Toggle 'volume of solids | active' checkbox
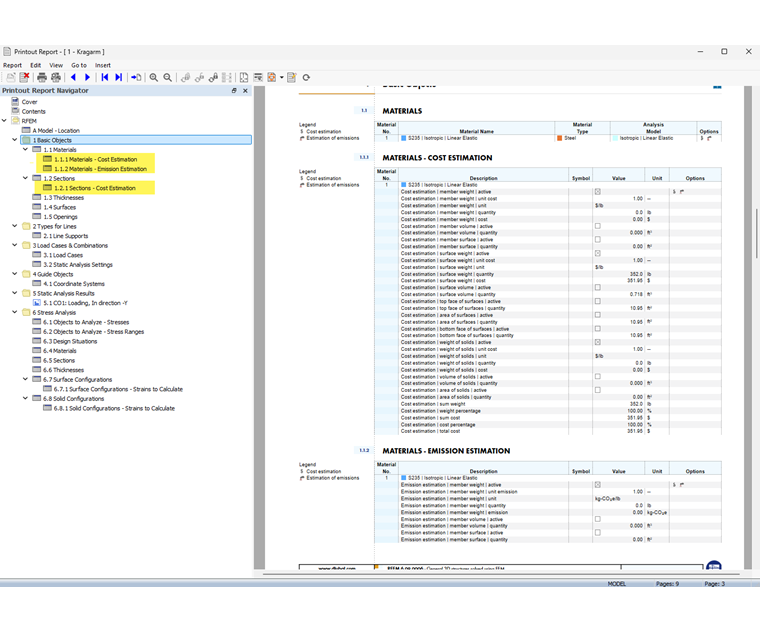 tap(598, 377)
